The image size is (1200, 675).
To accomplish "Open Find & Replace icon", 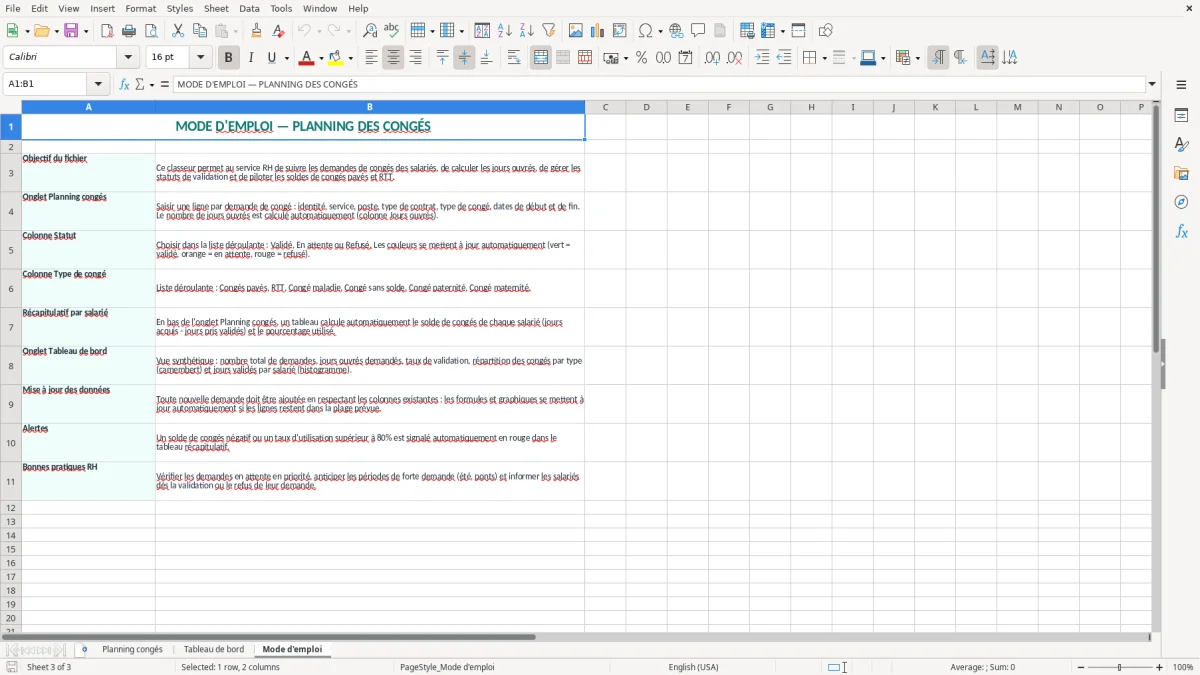I will click(x=370, y=31).
